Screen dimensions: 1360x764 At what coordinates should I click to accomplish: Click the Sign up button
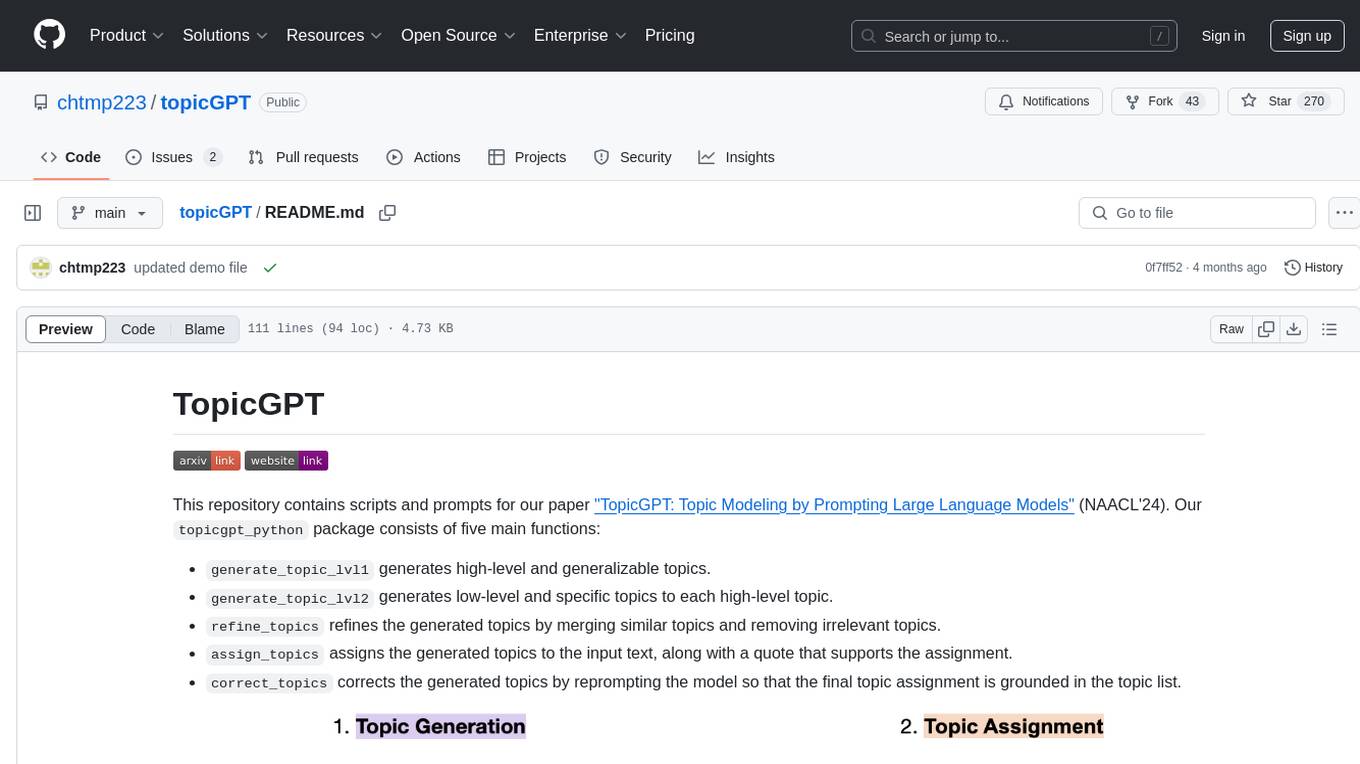point(1307,36)
